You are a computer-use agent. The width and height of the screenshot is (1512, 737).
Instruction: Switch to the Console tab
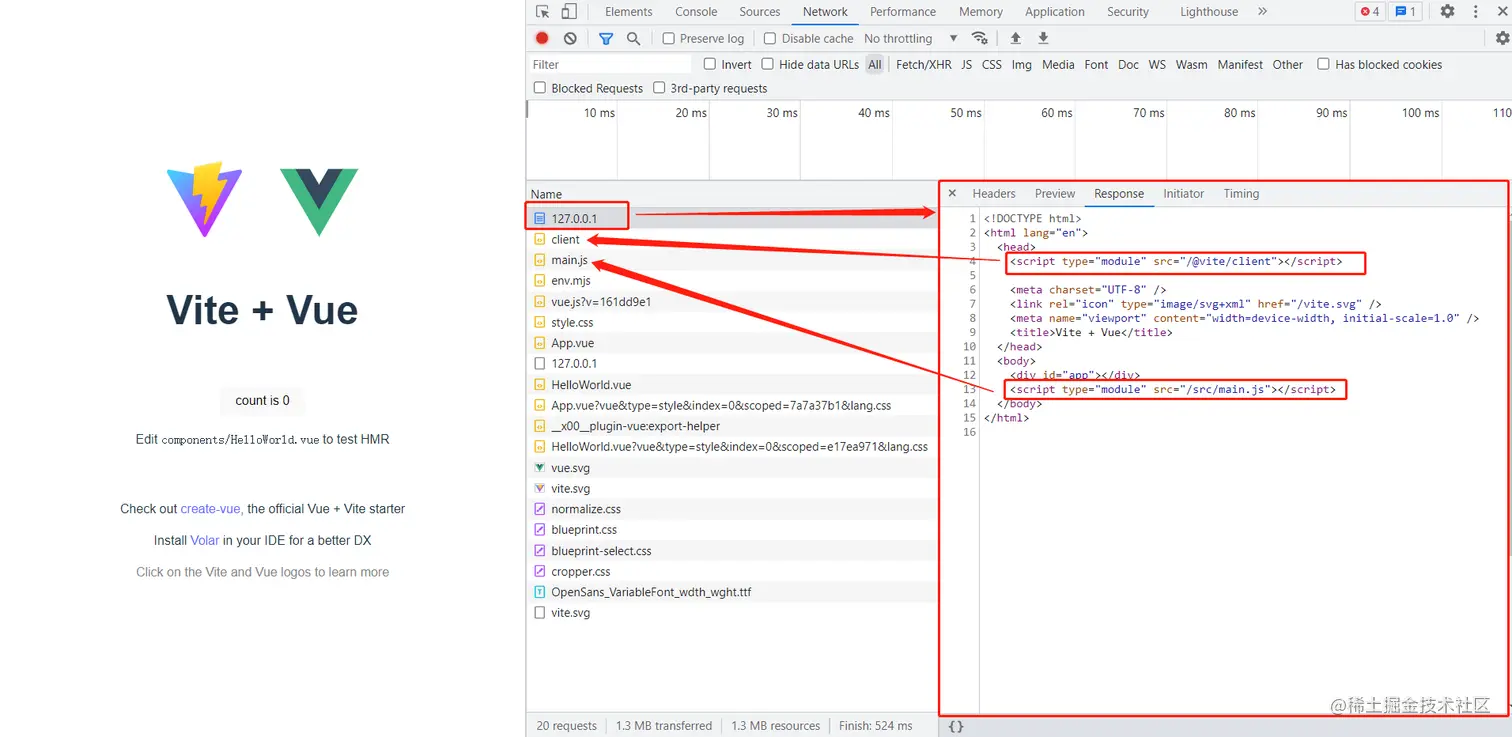[696, 12]
